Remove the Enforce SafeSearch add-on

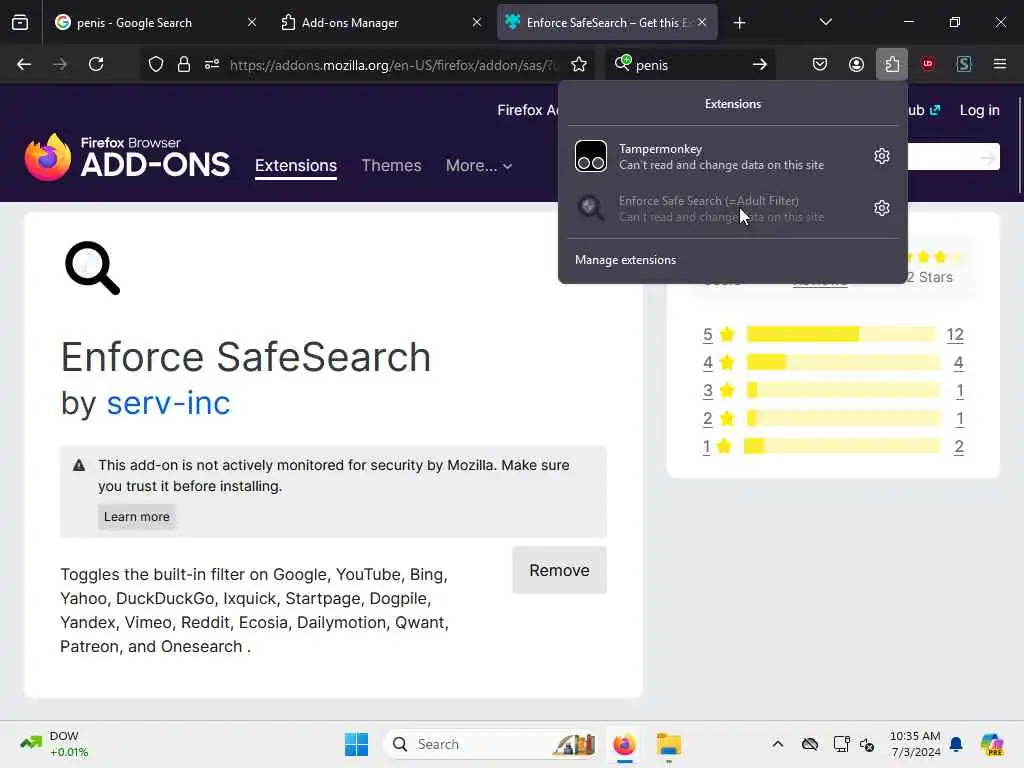[559, 570]
